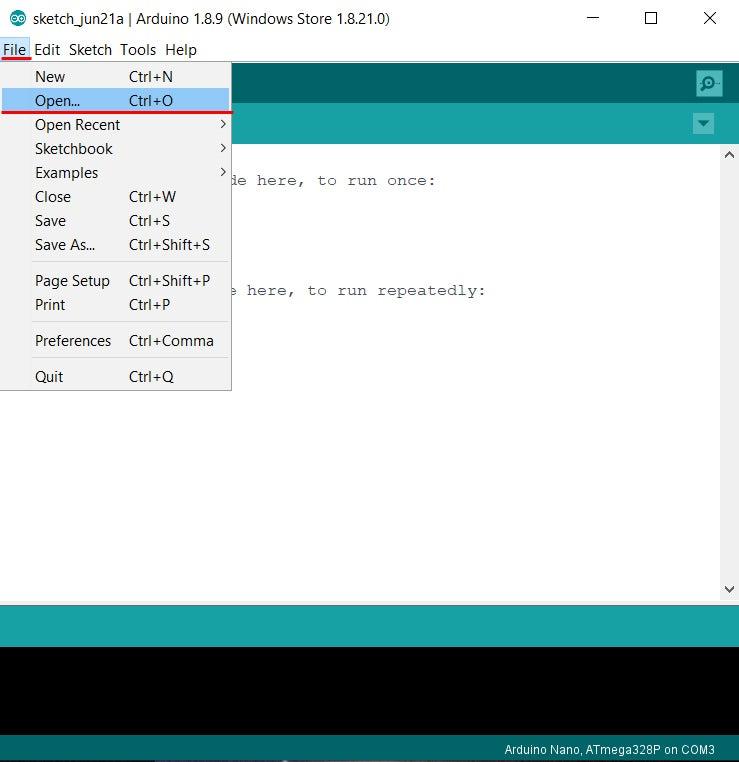Minimize the Arduino window

(593, 18)
